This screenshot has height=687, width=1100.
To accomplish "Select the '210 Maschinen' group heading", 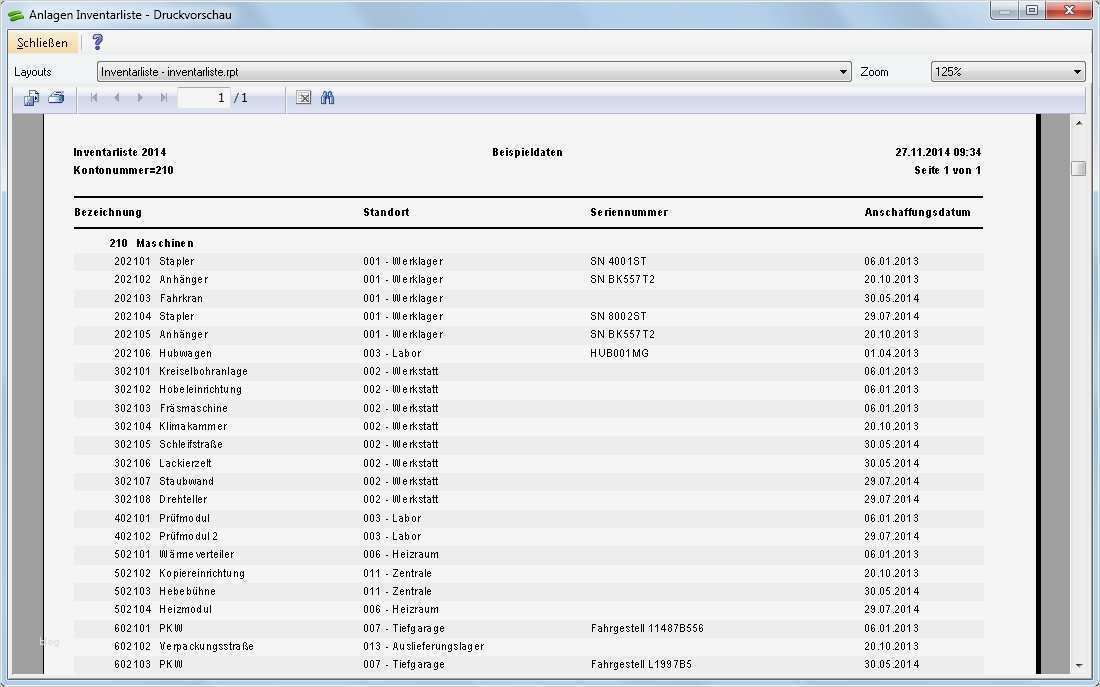I will [x=152, y=244].
